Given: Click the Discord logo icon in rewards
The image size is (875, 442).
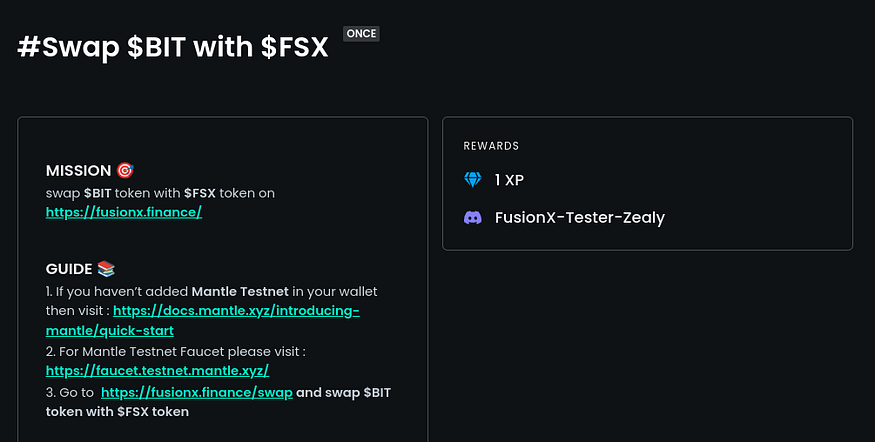Looking at the screenshot, I should coord(473,217).
